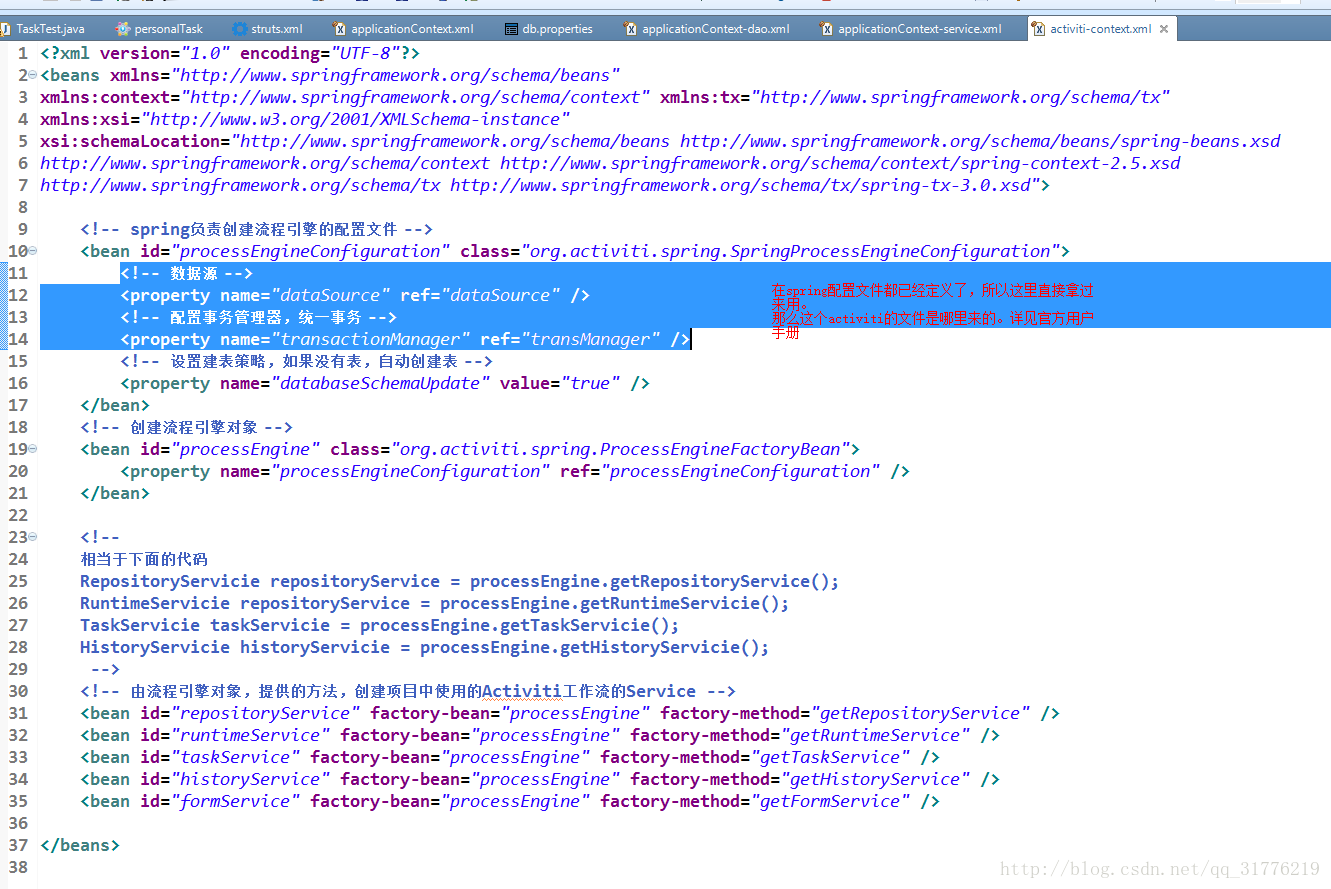Click the comment about 设置建表策略

tap(306, 361)
